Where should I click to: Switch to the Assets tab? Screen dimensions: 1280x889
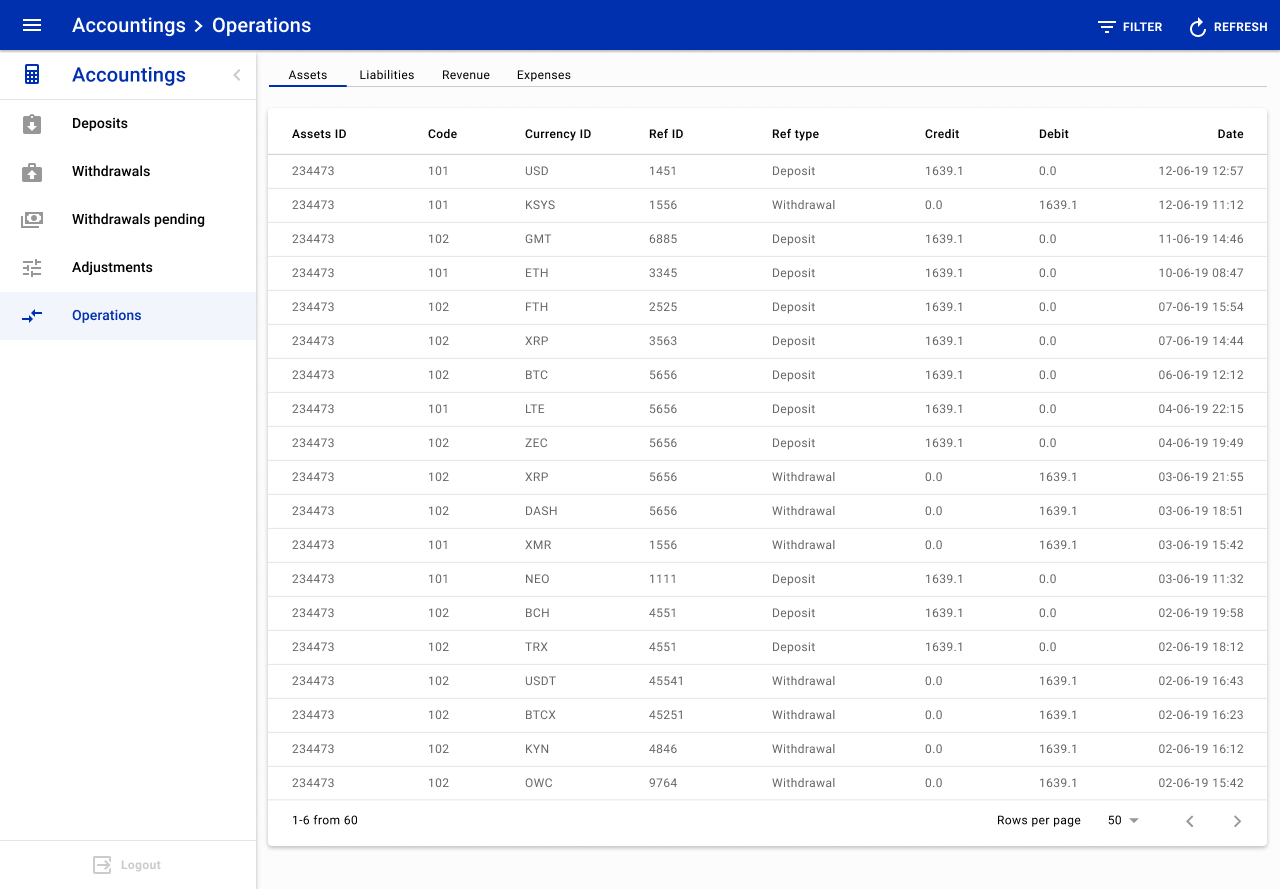click(308, 75)
